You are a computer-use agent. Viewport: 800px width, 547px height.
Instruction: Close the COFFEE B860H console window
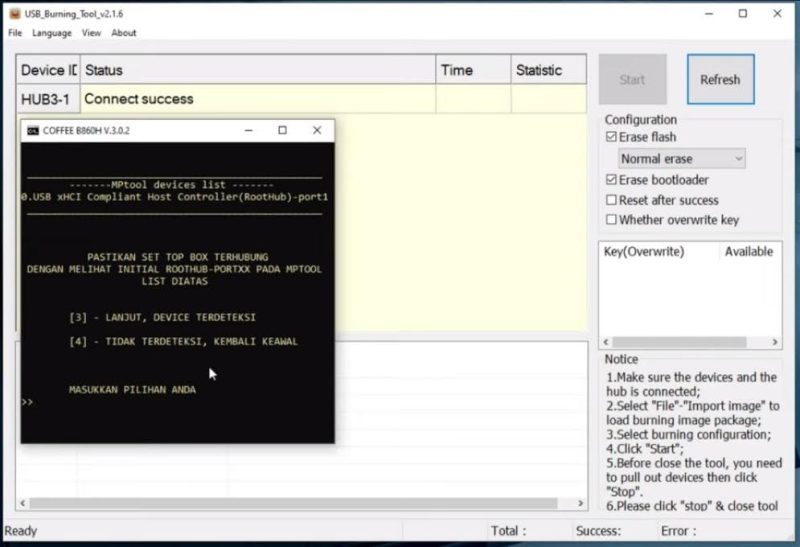click(x=317, y=131)
